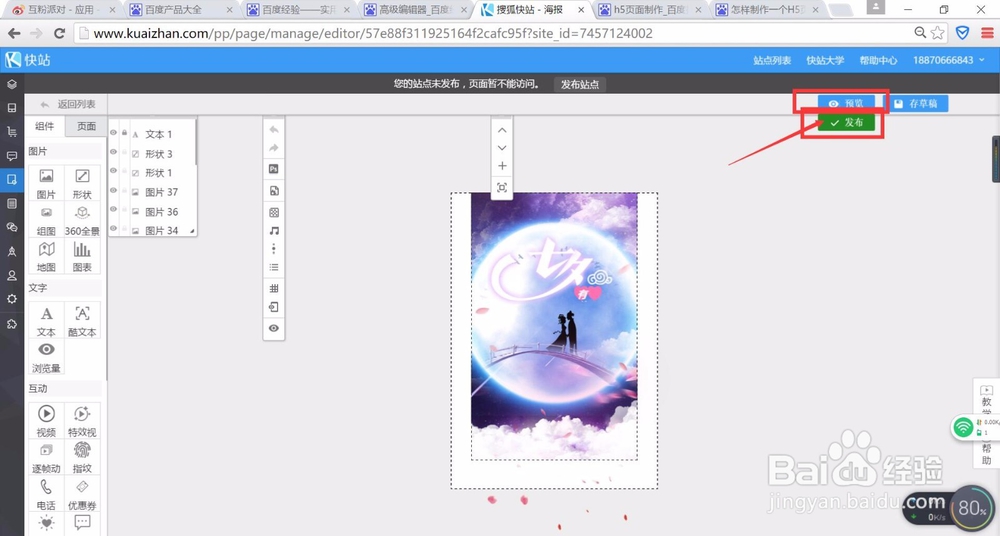1000x536 pixels.
Task: Click the 存草稿 save draft button
Action: point(915,103)
